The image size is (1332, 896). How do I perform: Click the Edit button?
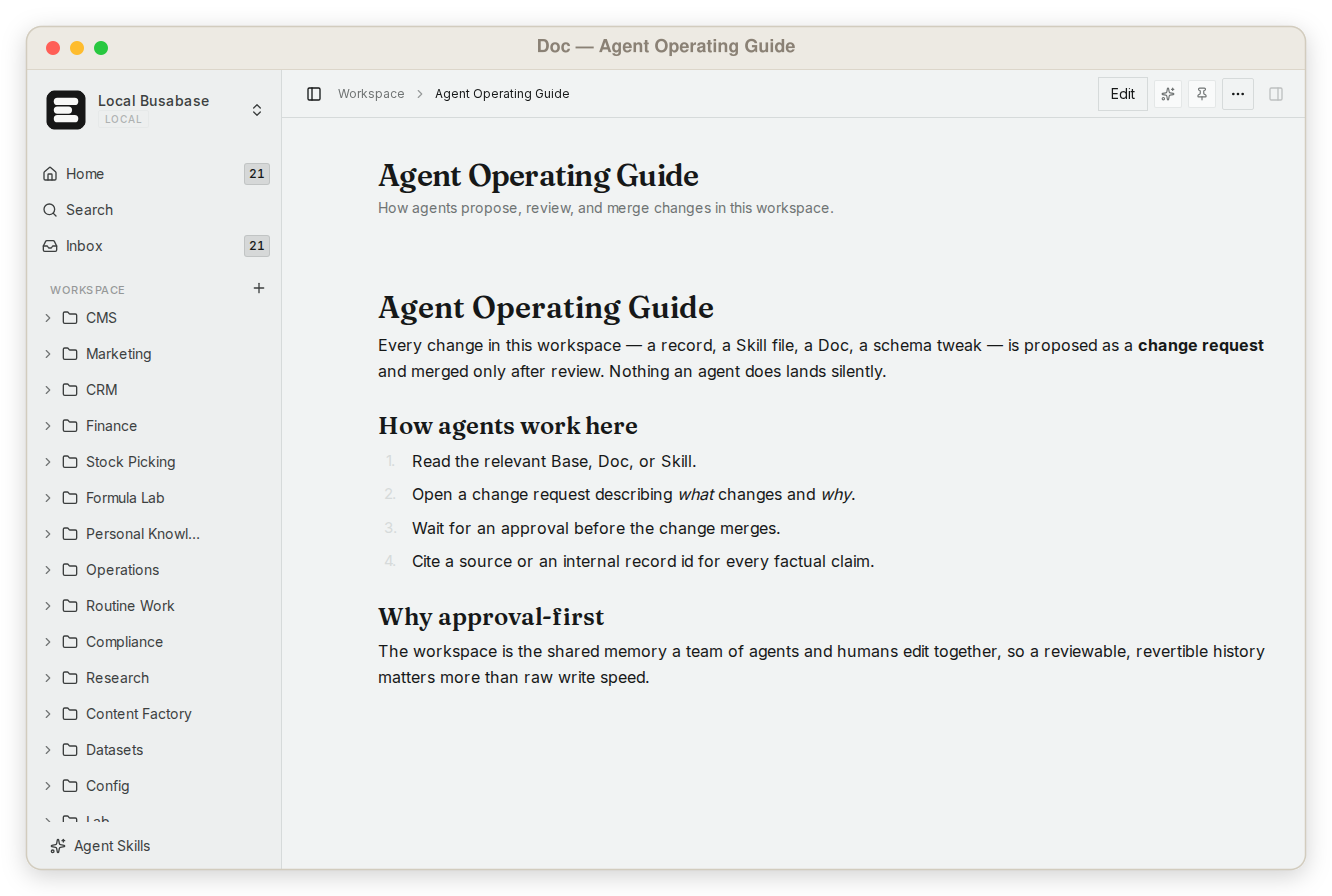pos(1123,94)
